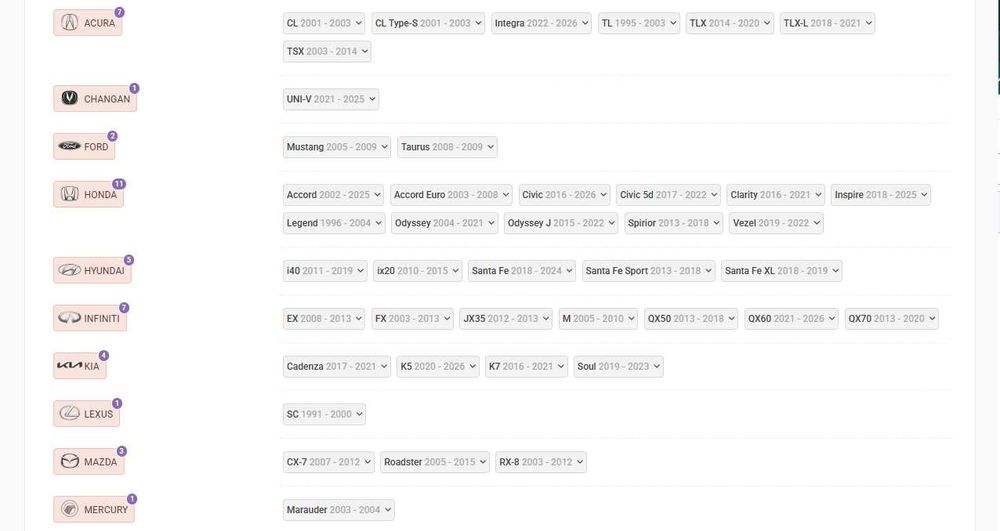The width and height of the screenshot is (1000, 531).
Task: Open the Infiniti M 2005-2010 dropdown
Action: click(598, 319)
